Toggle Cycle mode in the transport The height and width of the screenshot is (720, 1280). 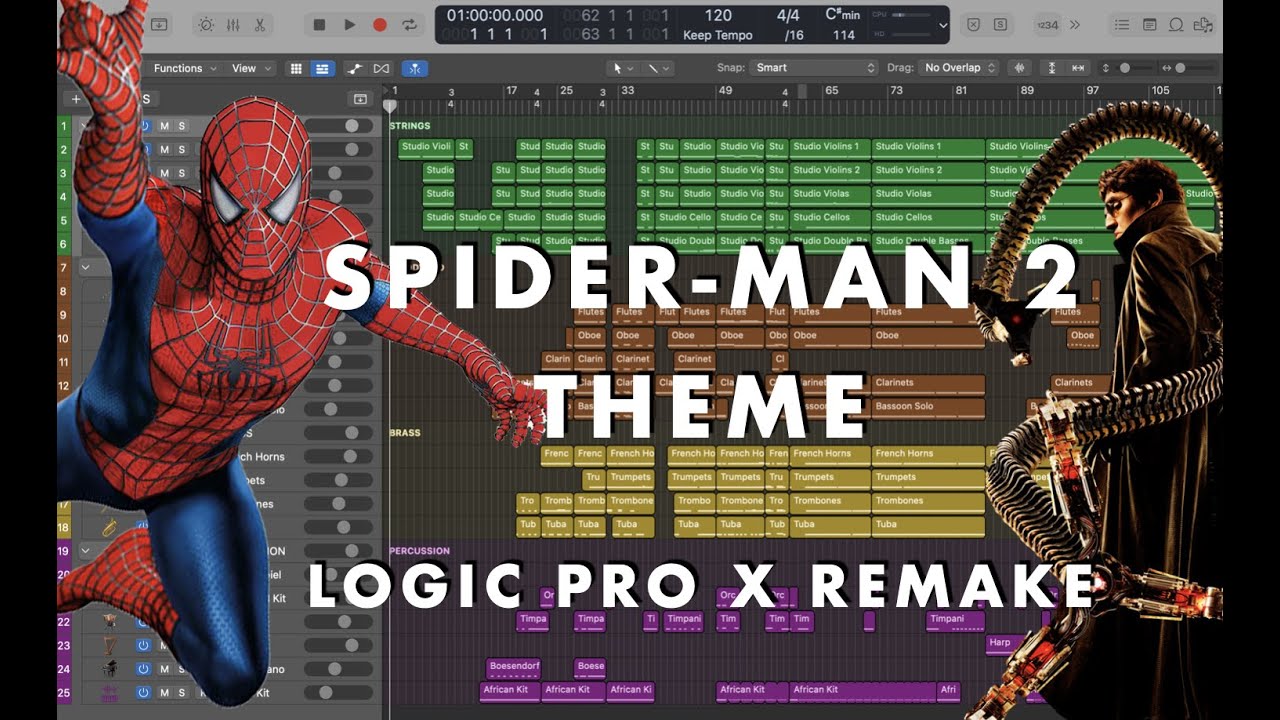(x=409, y=25)
